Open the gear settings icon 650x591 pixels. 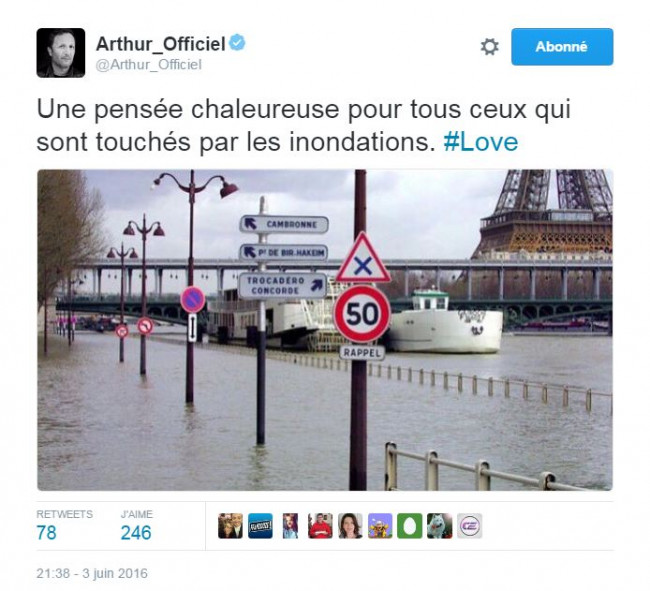click(x=490, y=47)
